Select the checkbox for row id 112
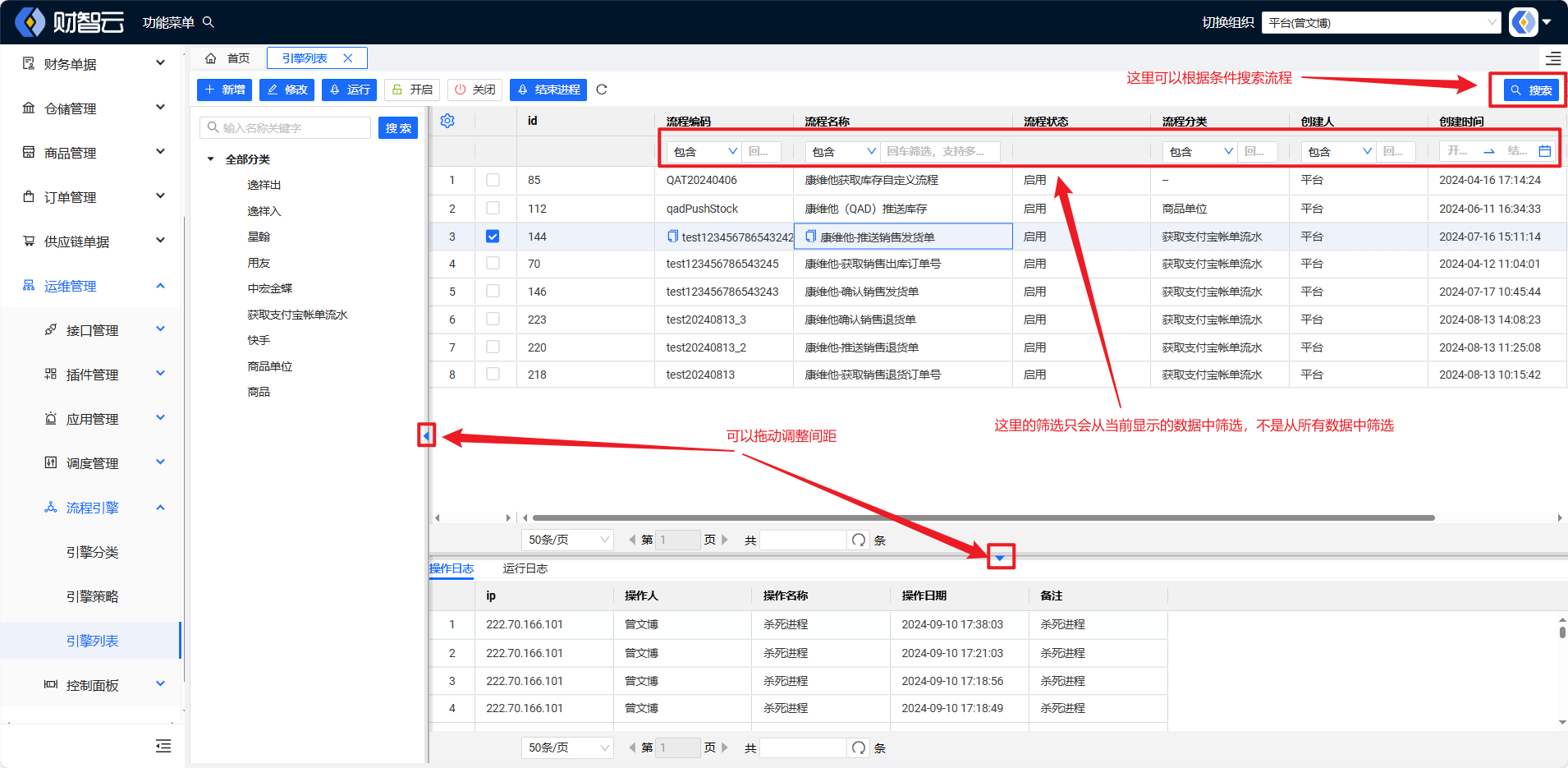 click(493, 209)
